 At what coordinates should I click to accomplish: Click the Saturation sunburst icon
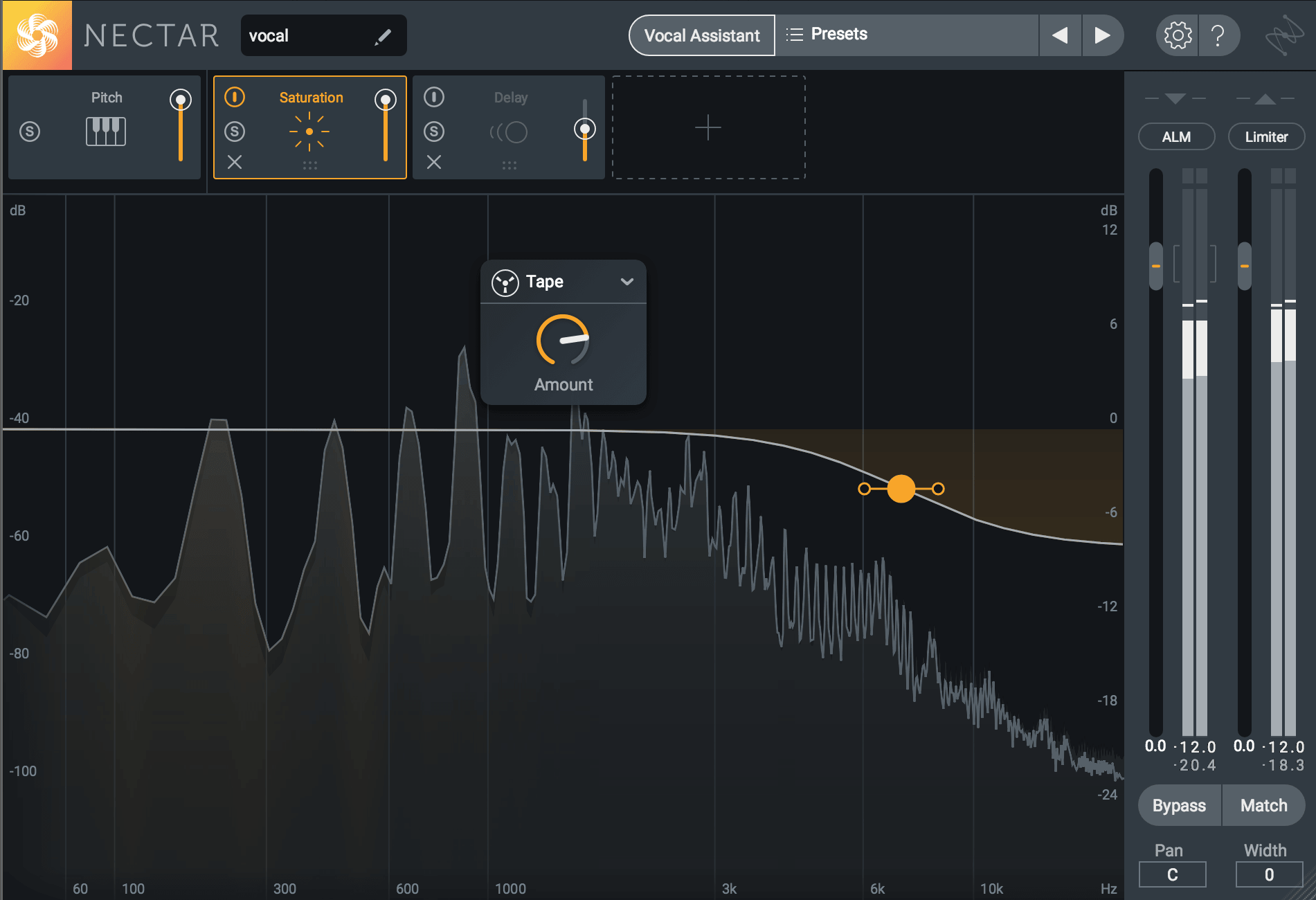pos(309,131)
